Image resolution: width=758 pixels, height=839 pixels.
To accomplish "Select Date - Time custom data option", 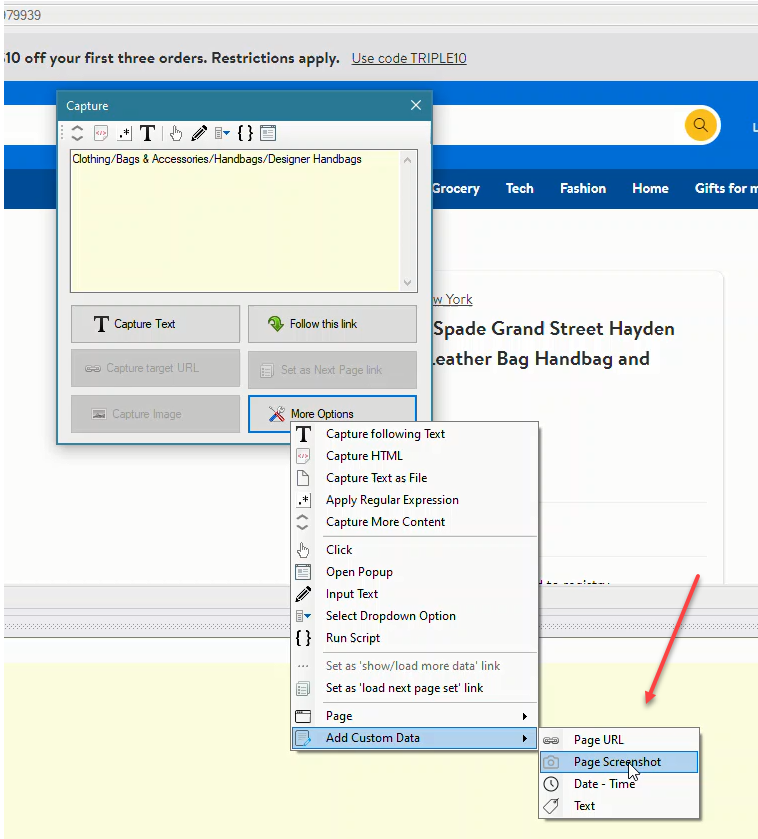I will pyautogui.click(x=604, y=784).
